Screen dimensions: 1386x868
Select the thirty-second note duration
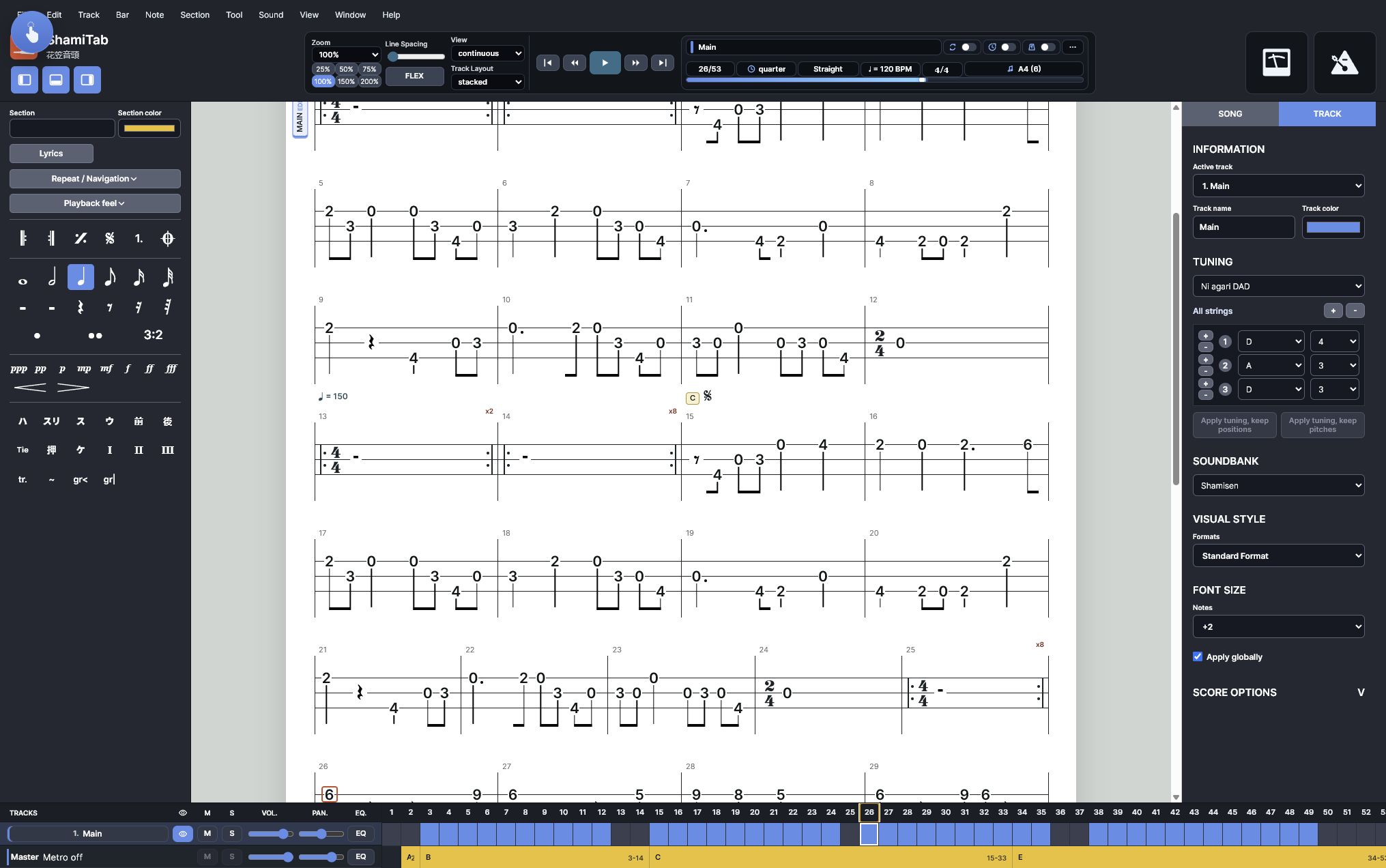[168, 278]
